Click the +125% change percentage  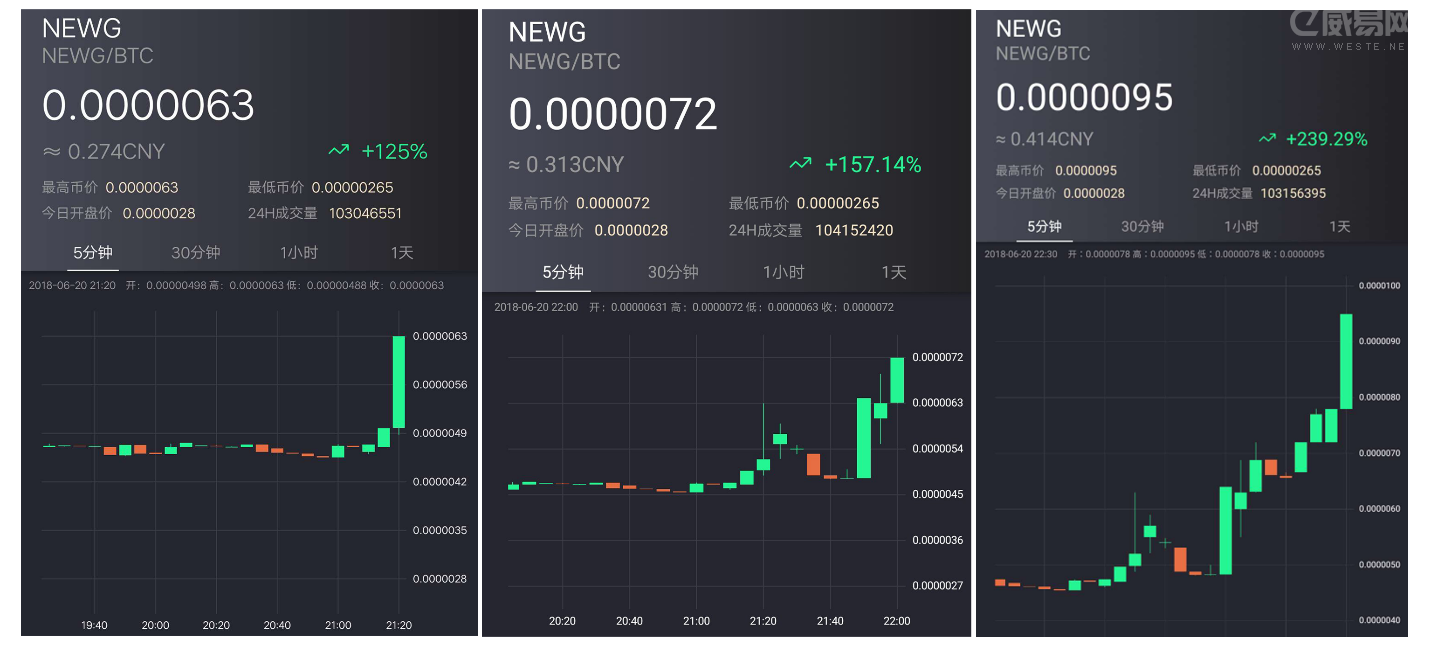pyautogui.click(x=394, y=151)
